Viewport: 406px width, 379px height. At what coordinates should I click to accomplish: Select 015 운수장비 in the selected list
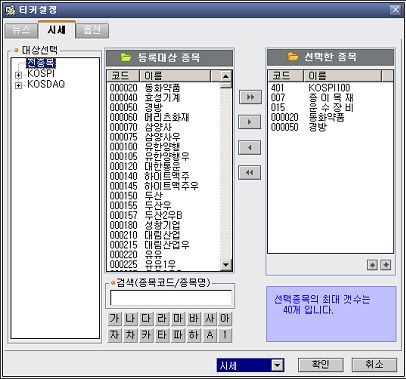330,107
